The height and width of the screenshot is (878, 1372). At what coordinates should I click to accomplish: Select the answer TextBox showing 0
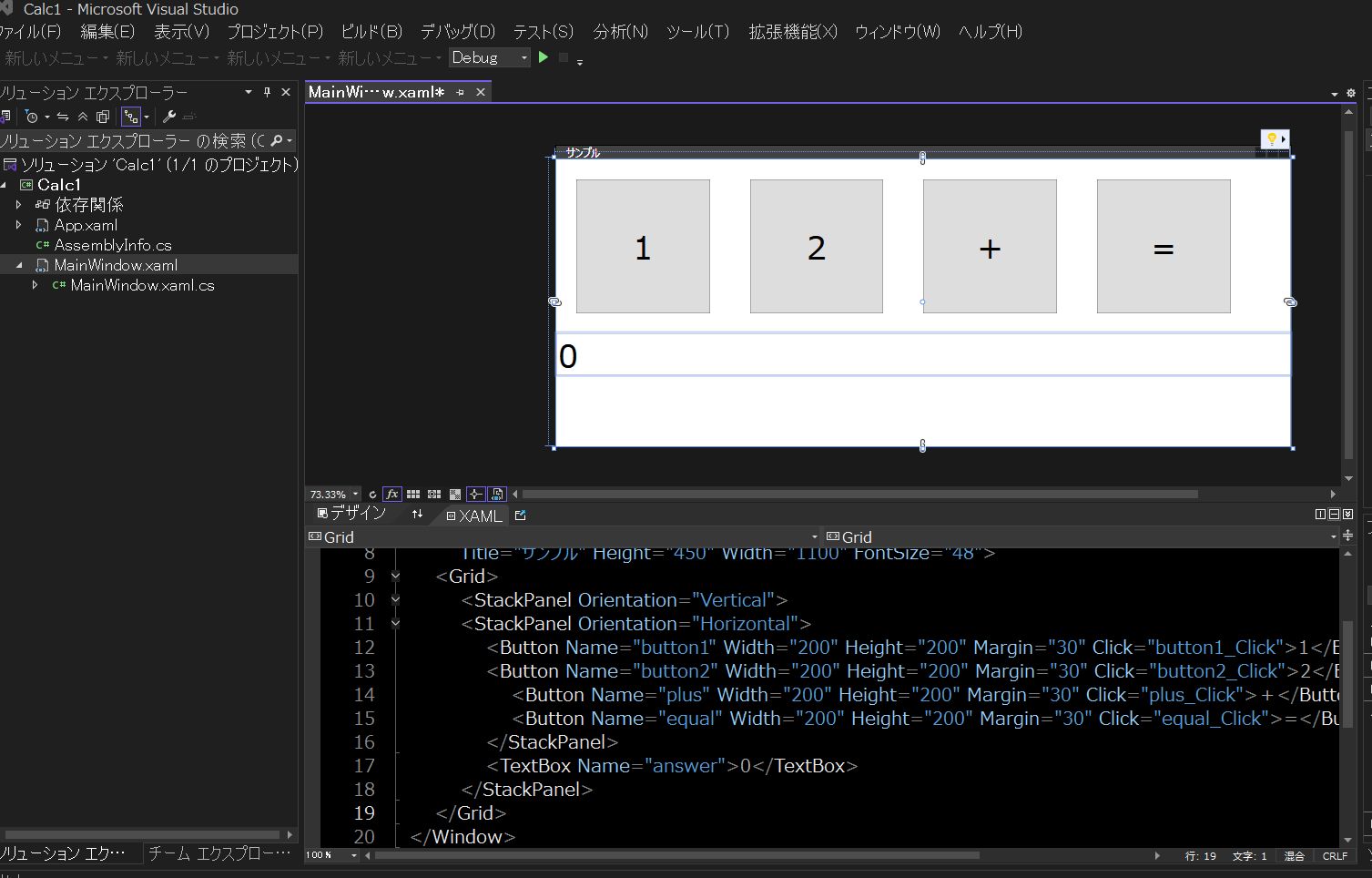[923, 354]
